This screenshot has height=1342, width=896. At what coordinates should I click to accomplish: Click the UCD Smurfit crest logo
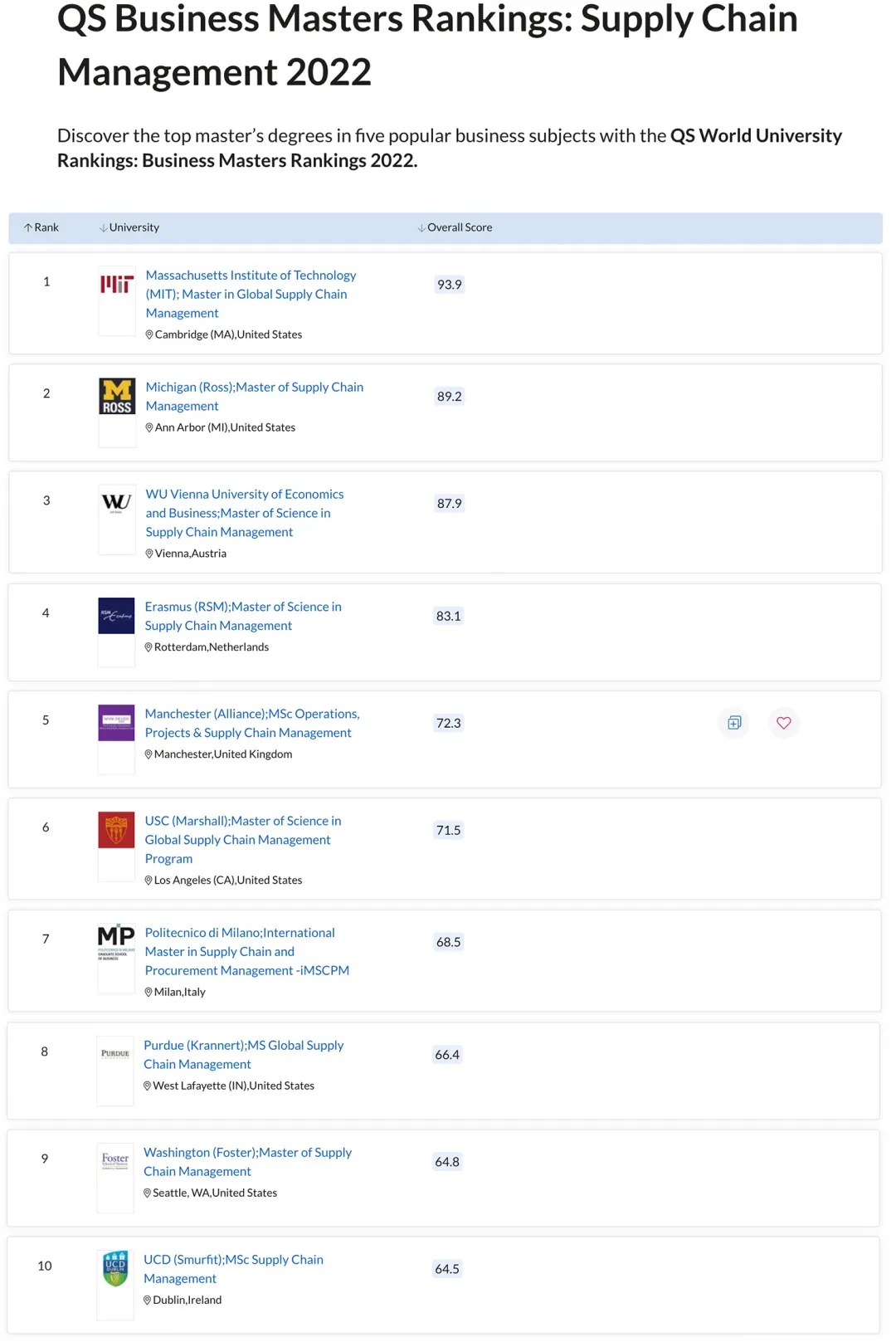[115, 1268]
